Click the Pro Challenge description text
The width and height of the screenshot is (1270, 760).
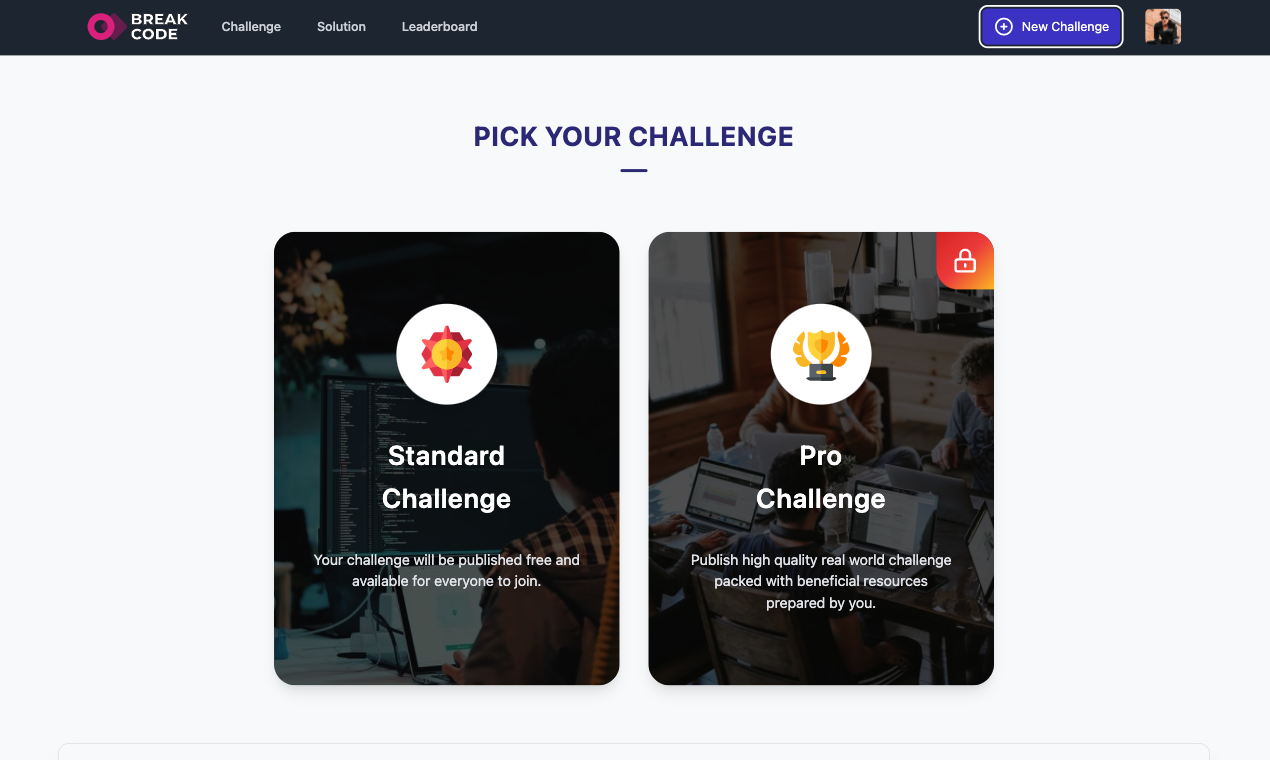[821, 581]
